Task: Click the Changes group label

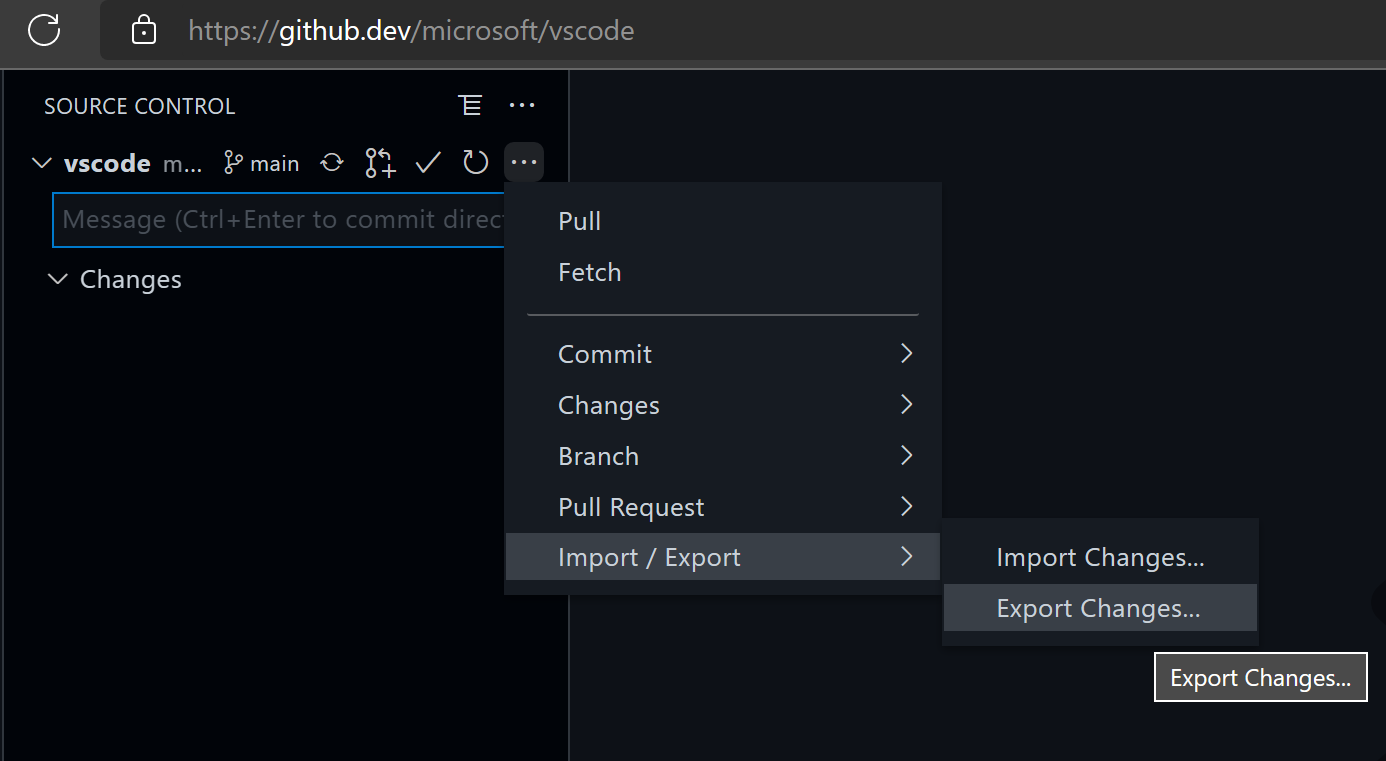Action: point(131,279)
